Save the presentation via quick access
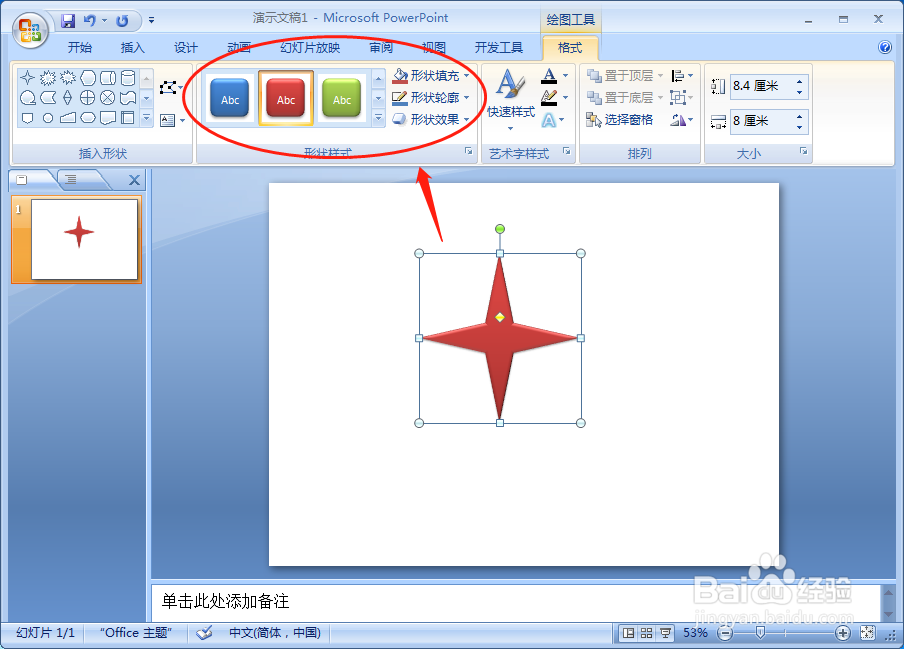Image resolution: width=904 pixels, height=649 pixels. pos(68,21)
